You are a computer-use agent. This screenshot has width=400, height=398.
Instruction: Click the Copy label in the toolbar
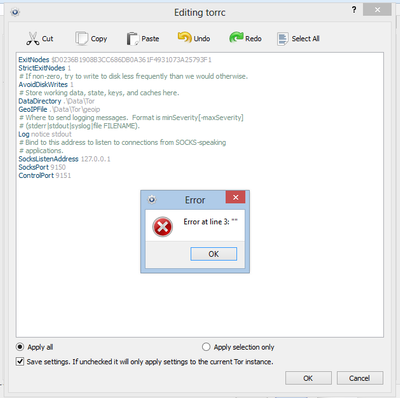click(x=99, y=39)
